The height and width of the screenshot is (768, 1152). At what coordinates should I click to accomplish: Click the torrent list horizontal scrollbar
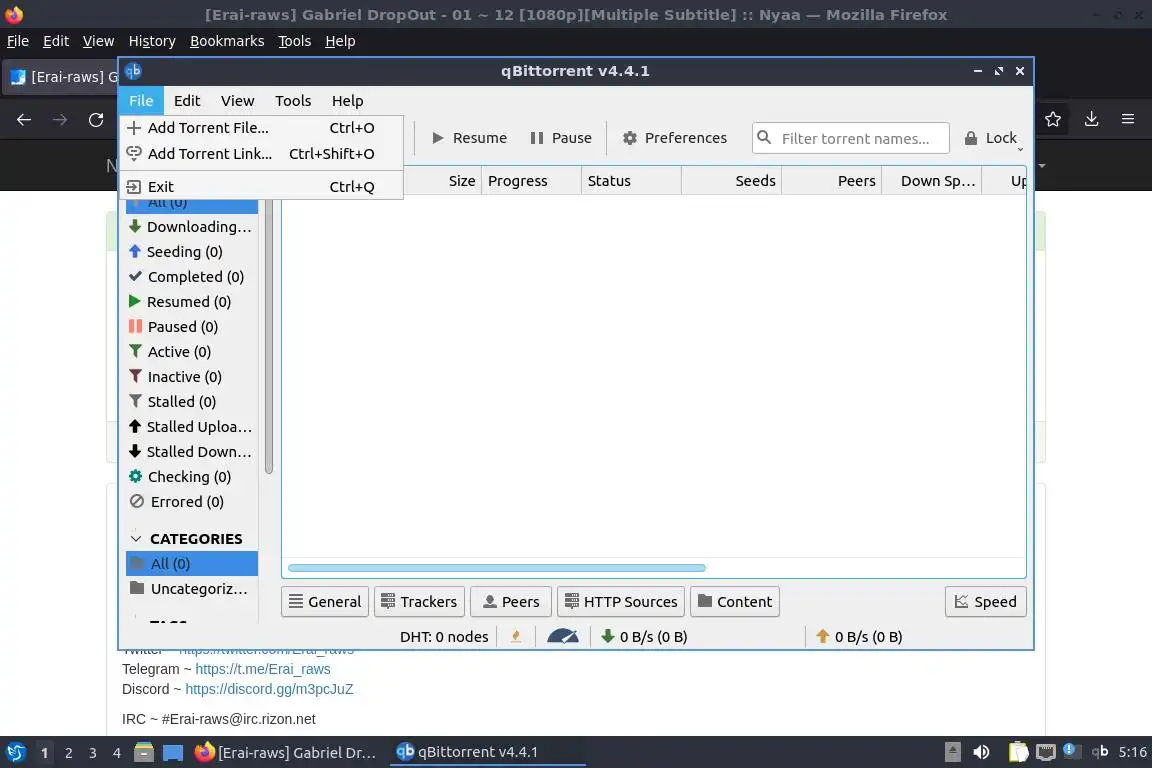coord(497,568)
